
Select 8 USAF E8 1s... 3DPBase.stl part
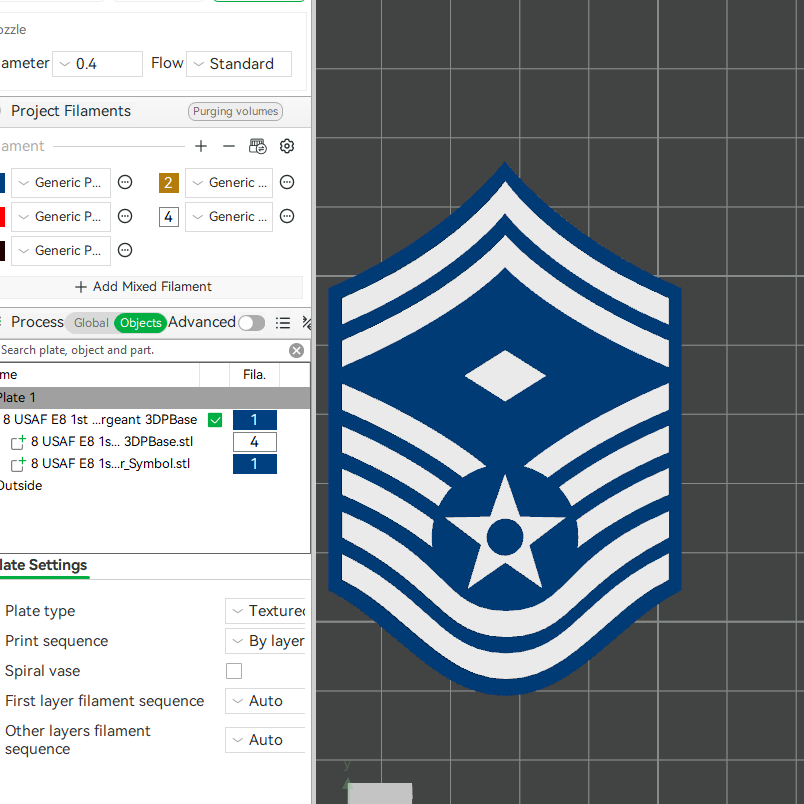[x=112, y=441]
